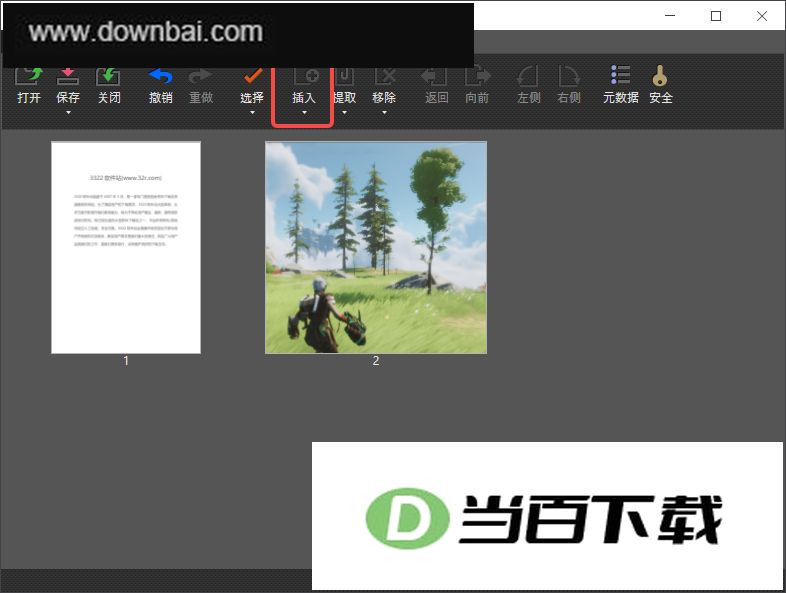Expand the 选择 dropdown arrow

252,113
